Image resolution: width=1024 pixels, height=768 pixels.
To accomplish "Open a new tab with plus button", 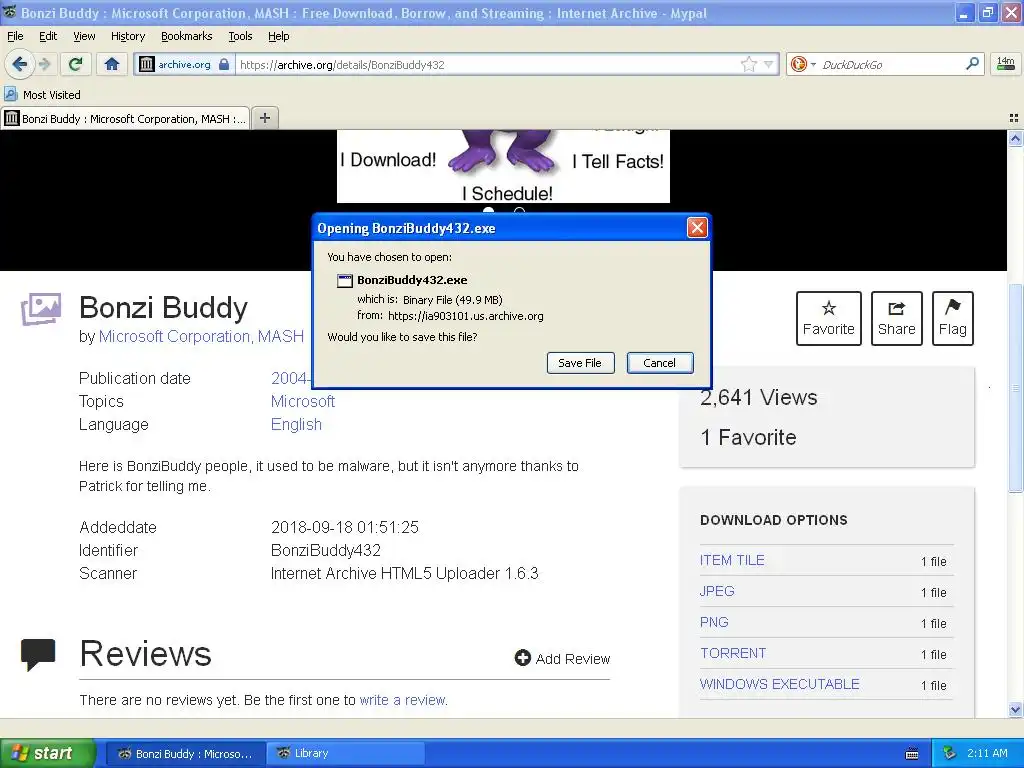I will pos(264,118).
